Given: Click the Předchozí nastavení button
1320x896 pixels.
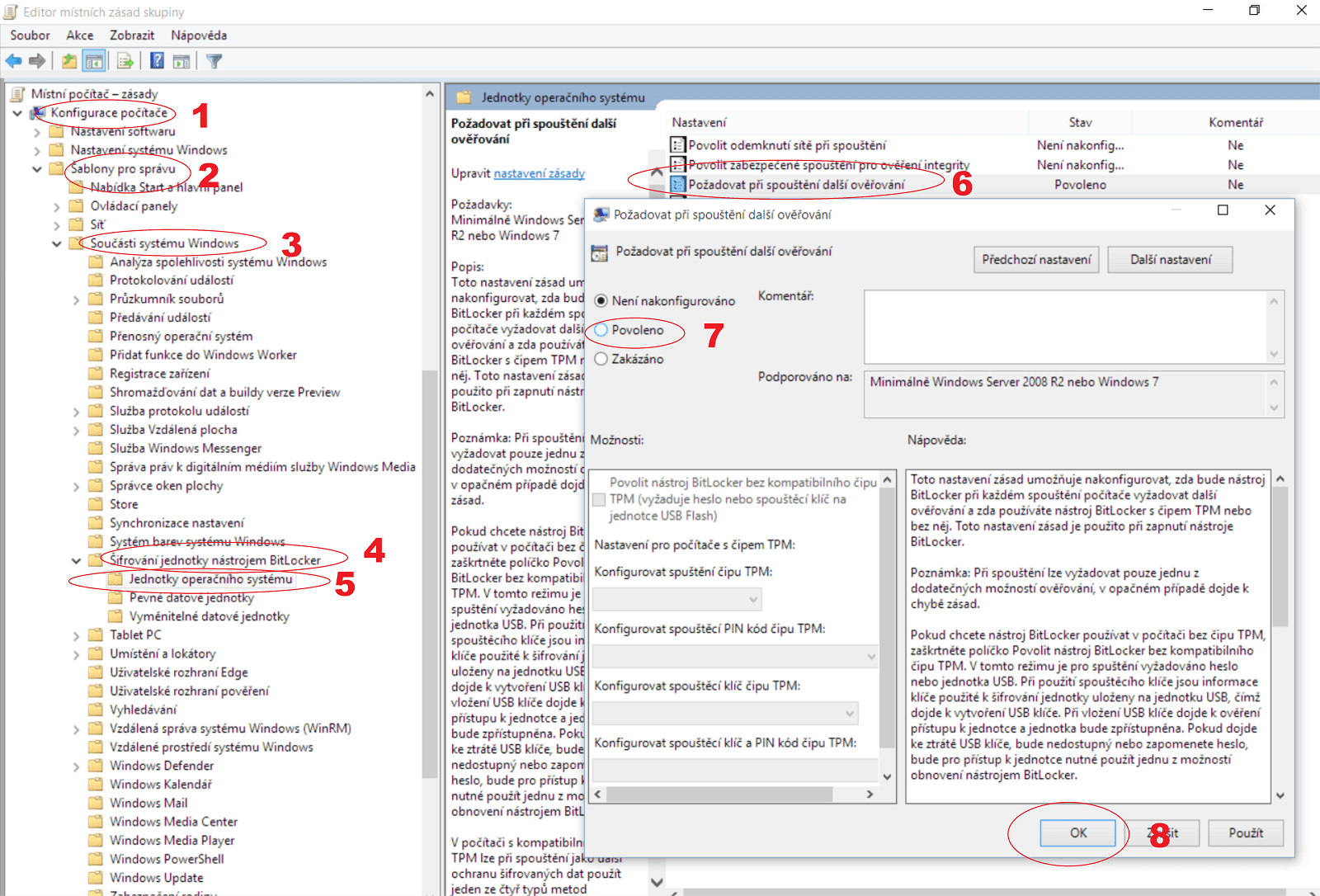Looking at the screenshot, I should coord(1036,259).
